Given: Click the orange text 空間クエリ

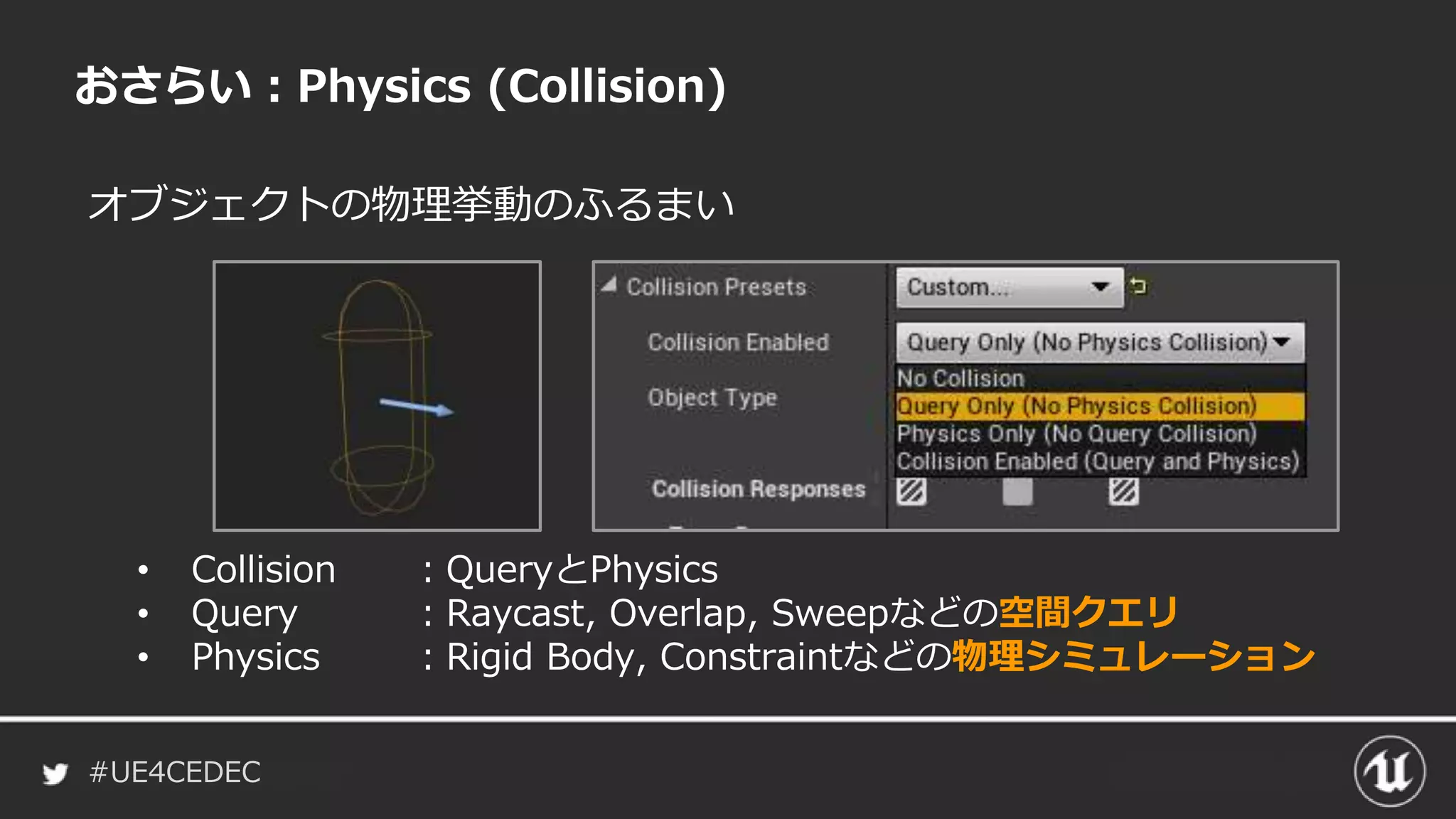Looking at the screenshot, I should pyautogui.click(x=1088, y=613).
